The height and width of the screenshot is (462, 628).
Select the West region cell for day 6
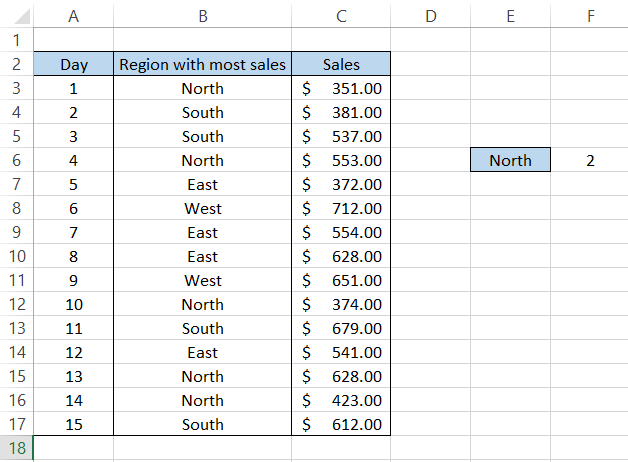click(x=203, y=208)
